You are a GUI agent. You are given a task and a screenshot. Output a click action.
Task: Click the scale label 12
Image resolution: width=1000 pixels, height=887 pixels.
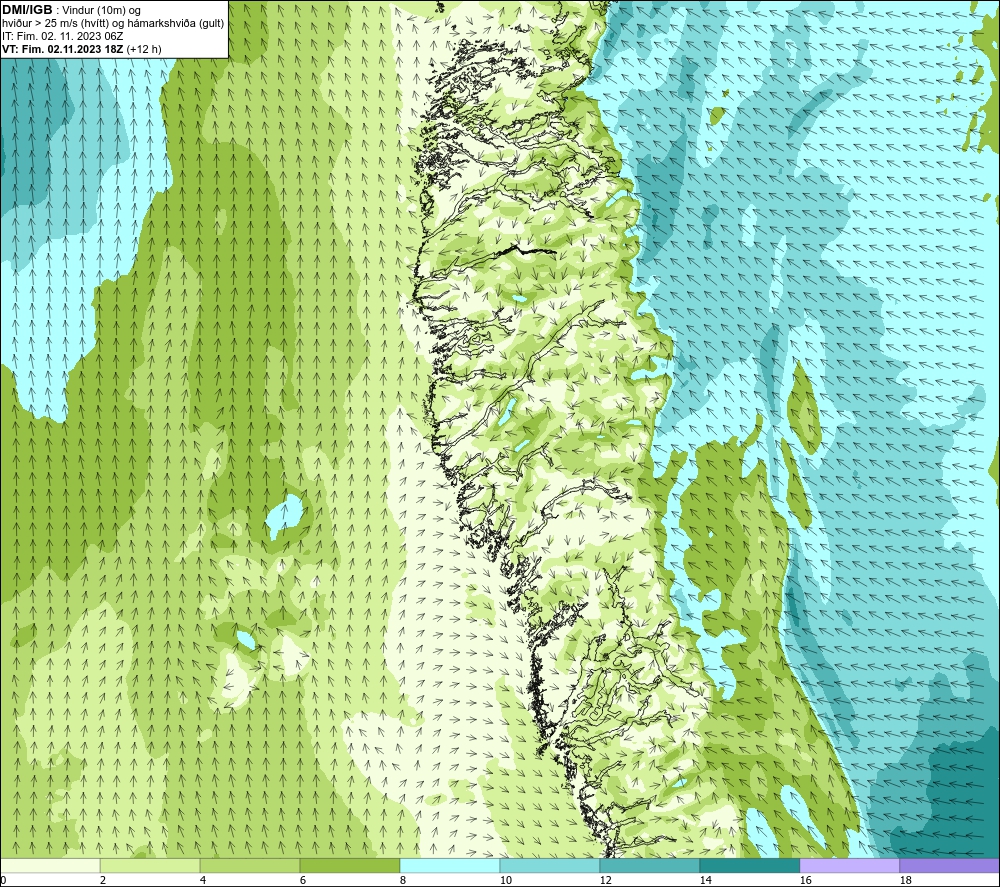[605, 880]
